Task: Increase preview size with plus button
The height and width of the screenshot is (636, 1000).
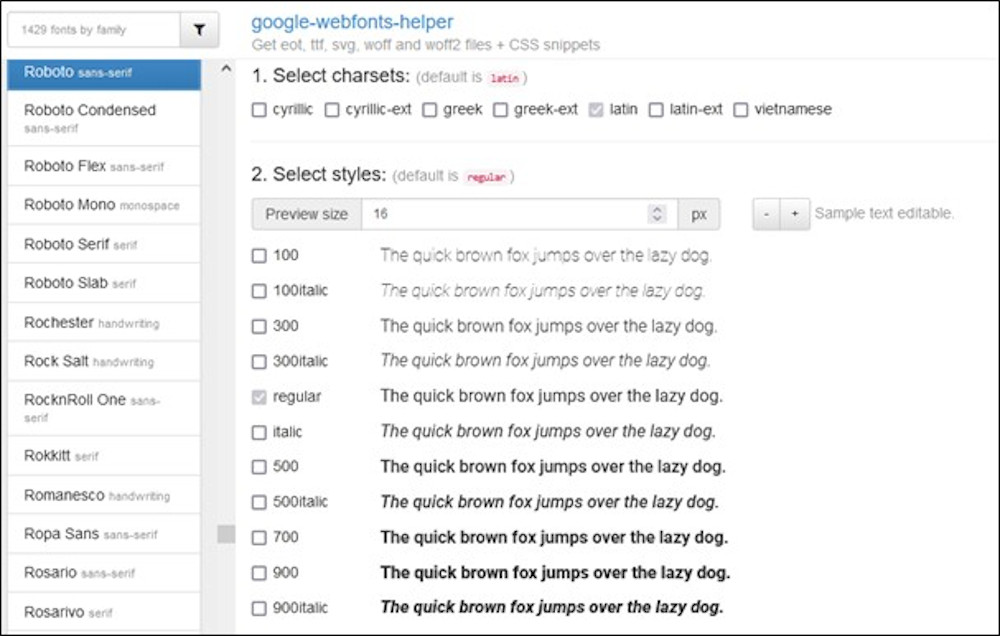Action: pyautogui.click(x=795, y=214)
